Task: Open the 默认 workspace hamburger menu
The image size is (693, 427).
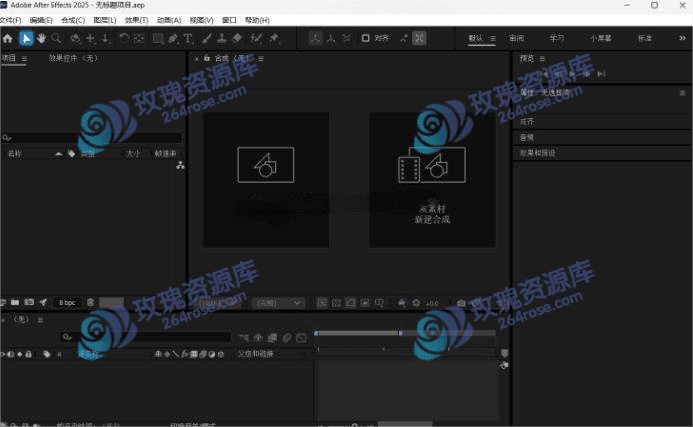Action: coord(493,38)
